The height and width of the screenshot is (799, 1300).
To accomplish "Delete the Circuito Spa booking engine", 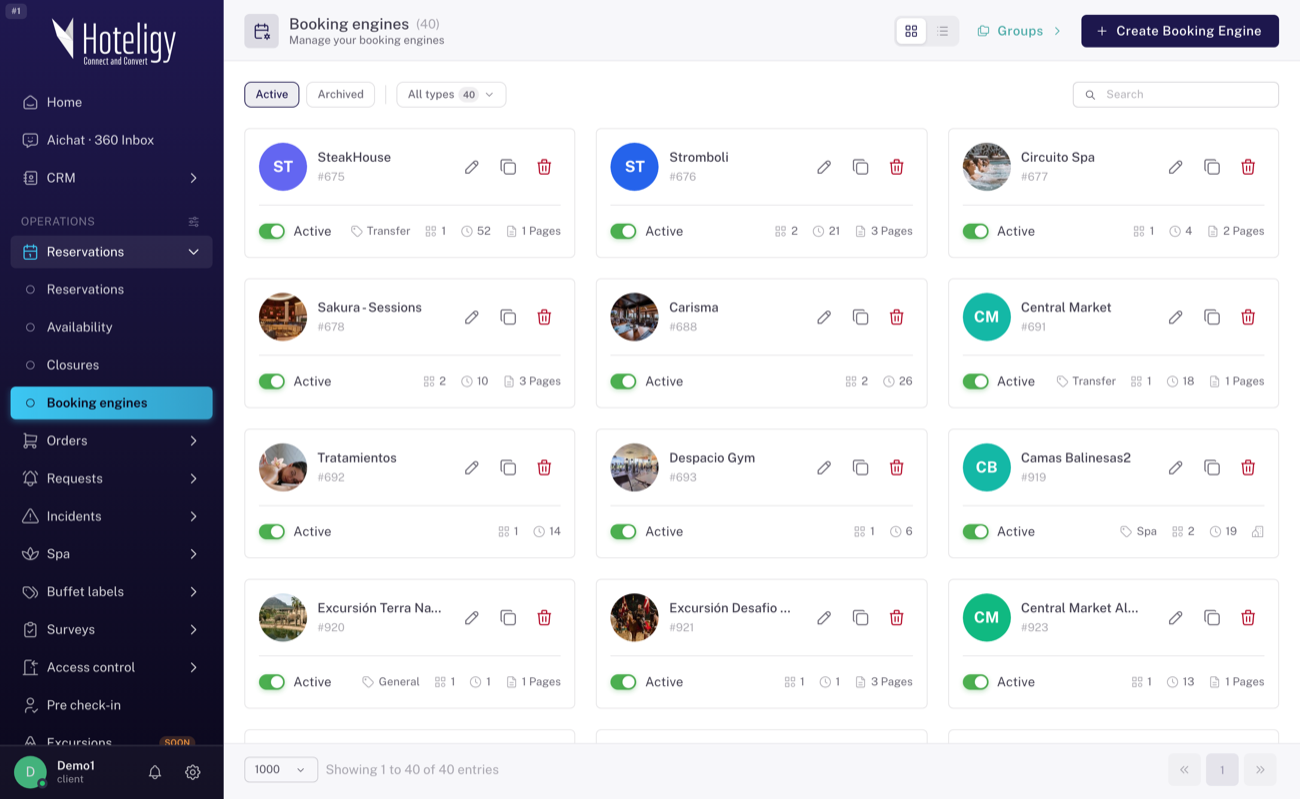I will pyautogui.click(x=1248, y=167).
